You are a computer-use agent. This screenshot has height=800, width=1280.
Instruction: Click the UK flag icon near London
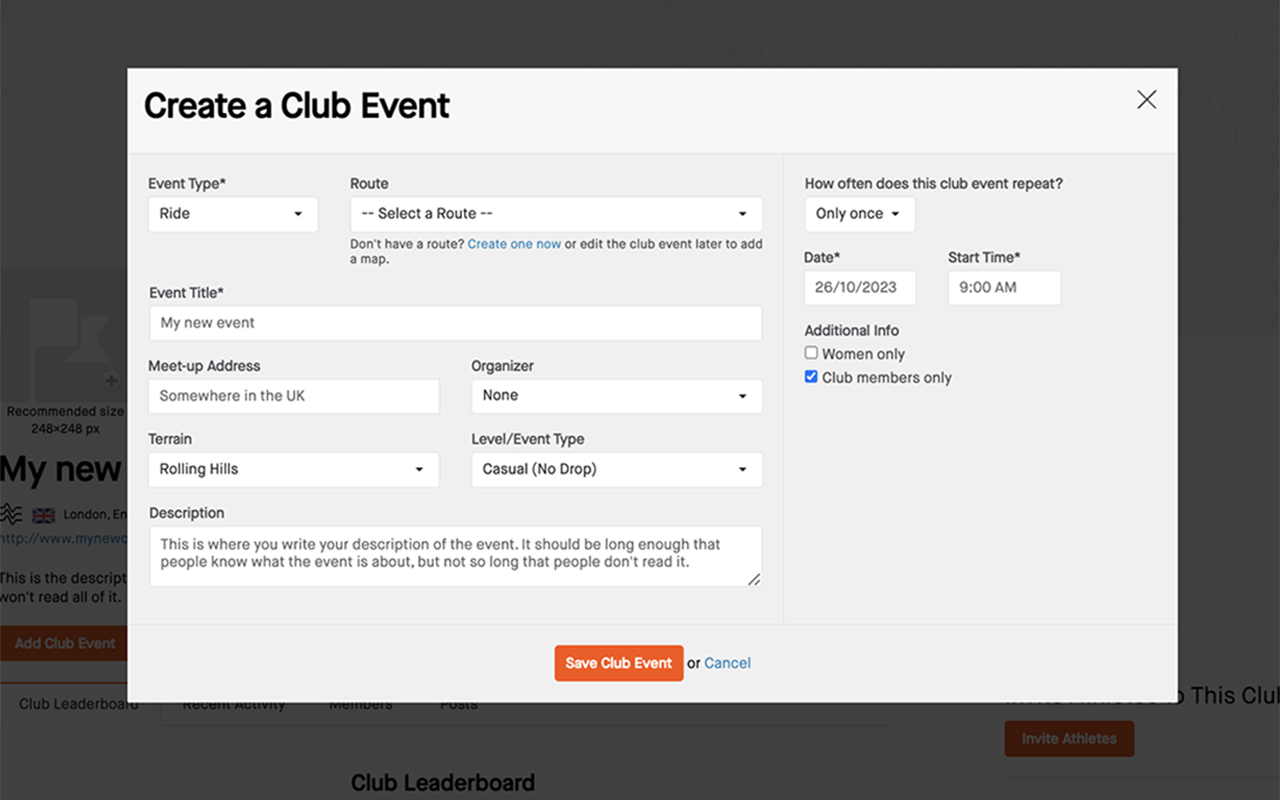(43, 515)
